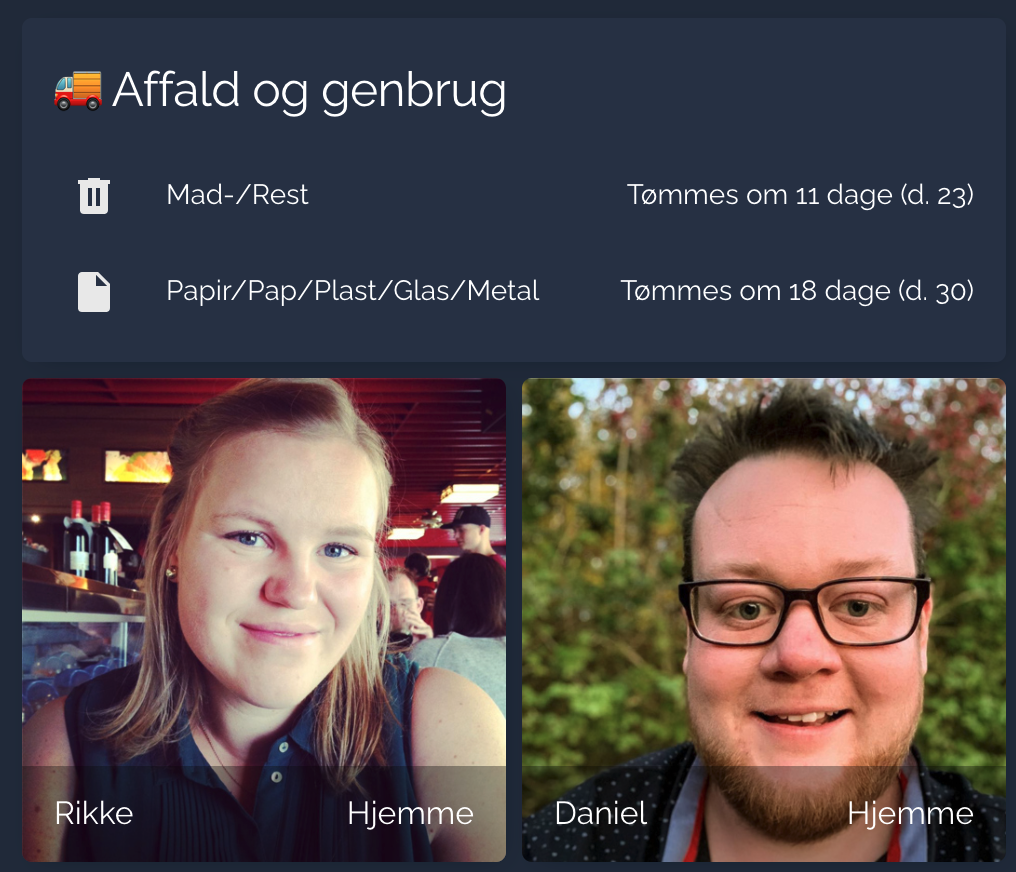Click the bottom caption bar on Daniel's card

pyautogui.click(x=764, y=814)
